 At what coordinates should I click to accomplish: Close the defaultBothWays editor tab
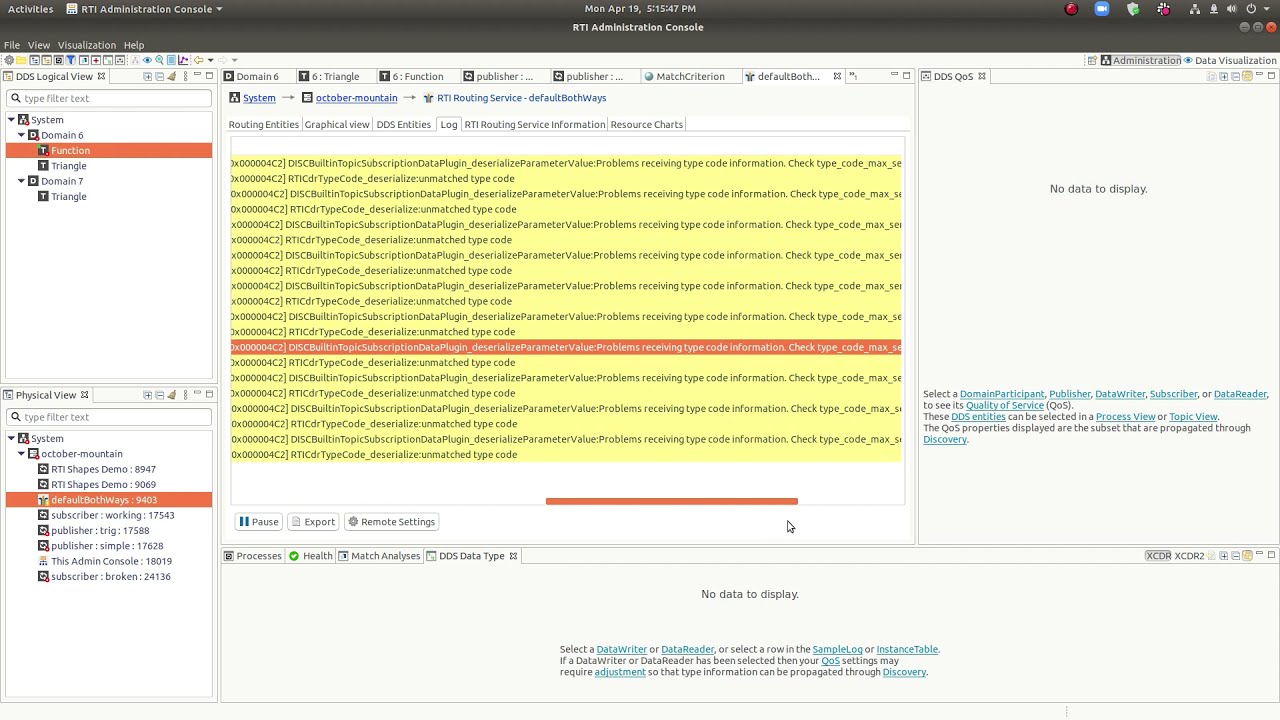click(x=837, y=76)
